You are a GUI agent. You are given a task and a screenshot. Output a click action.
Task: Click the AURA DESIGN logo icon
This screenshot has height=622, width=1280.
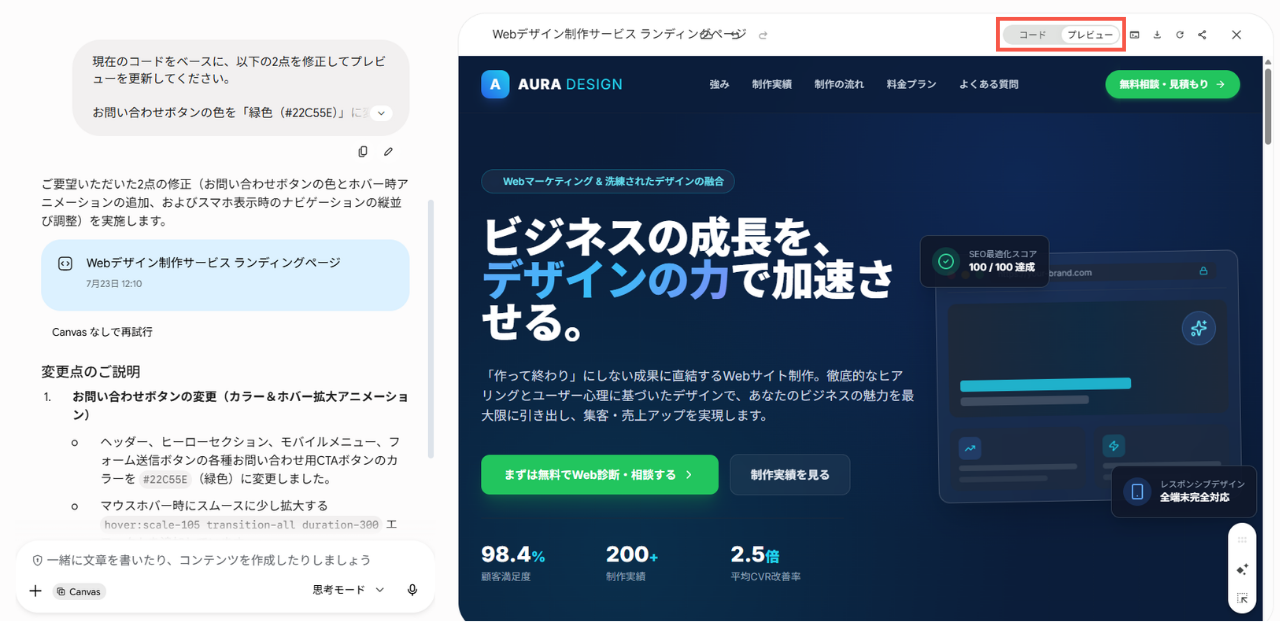coord(495,84)
